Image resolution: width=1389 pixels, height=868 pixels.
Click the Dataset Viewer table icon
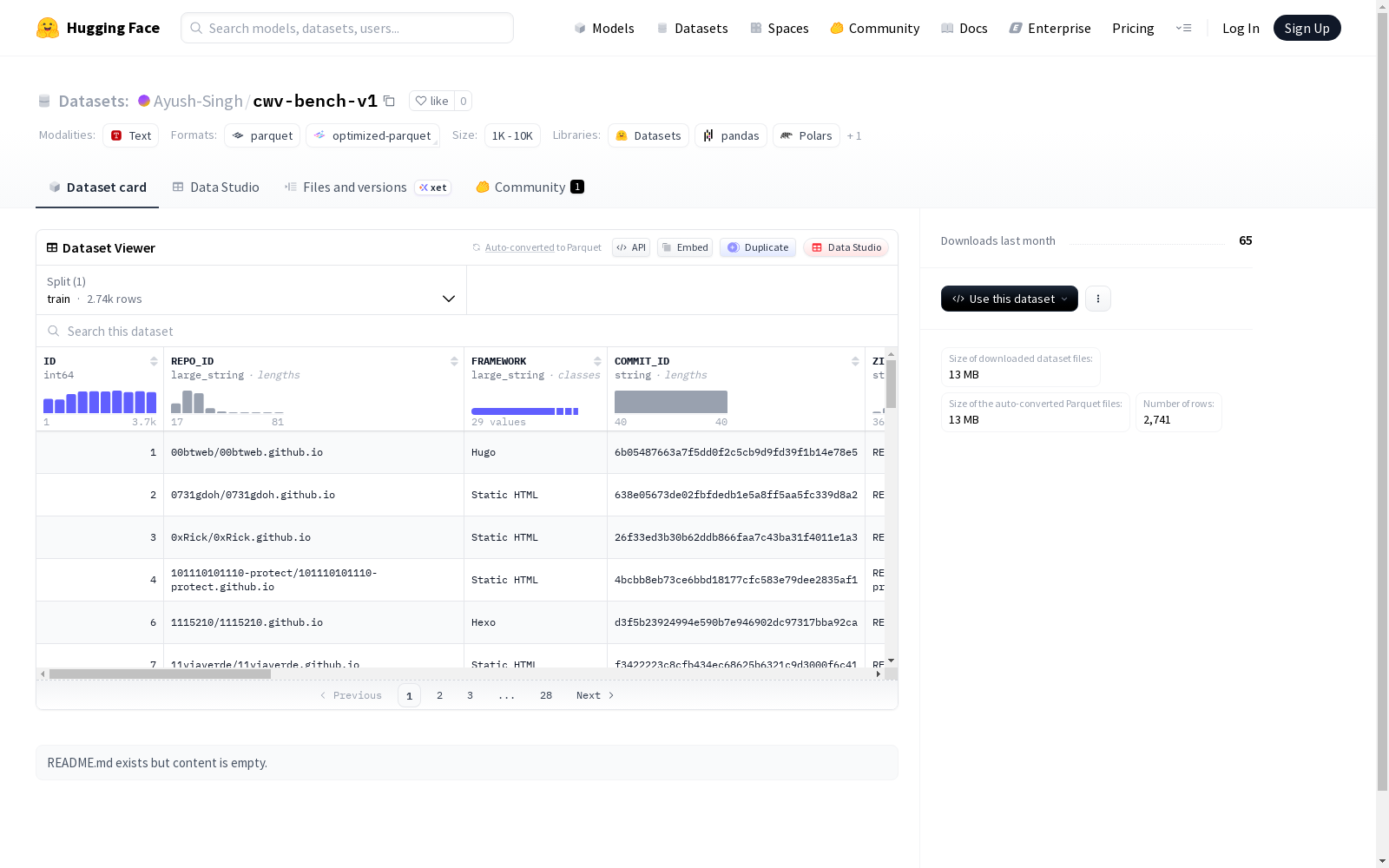(x=52, y=247)
